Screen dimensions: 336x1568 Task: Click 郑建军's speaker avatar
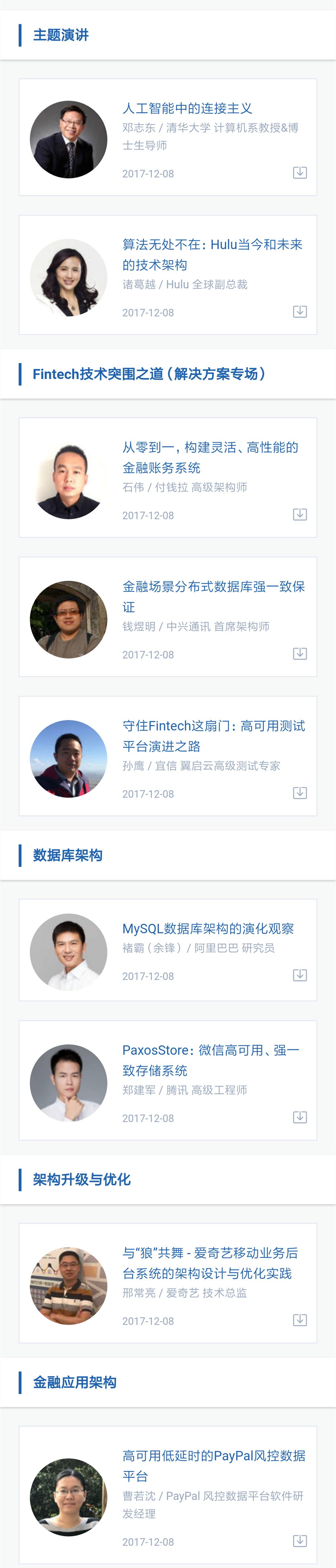(x=69, y=1083)
